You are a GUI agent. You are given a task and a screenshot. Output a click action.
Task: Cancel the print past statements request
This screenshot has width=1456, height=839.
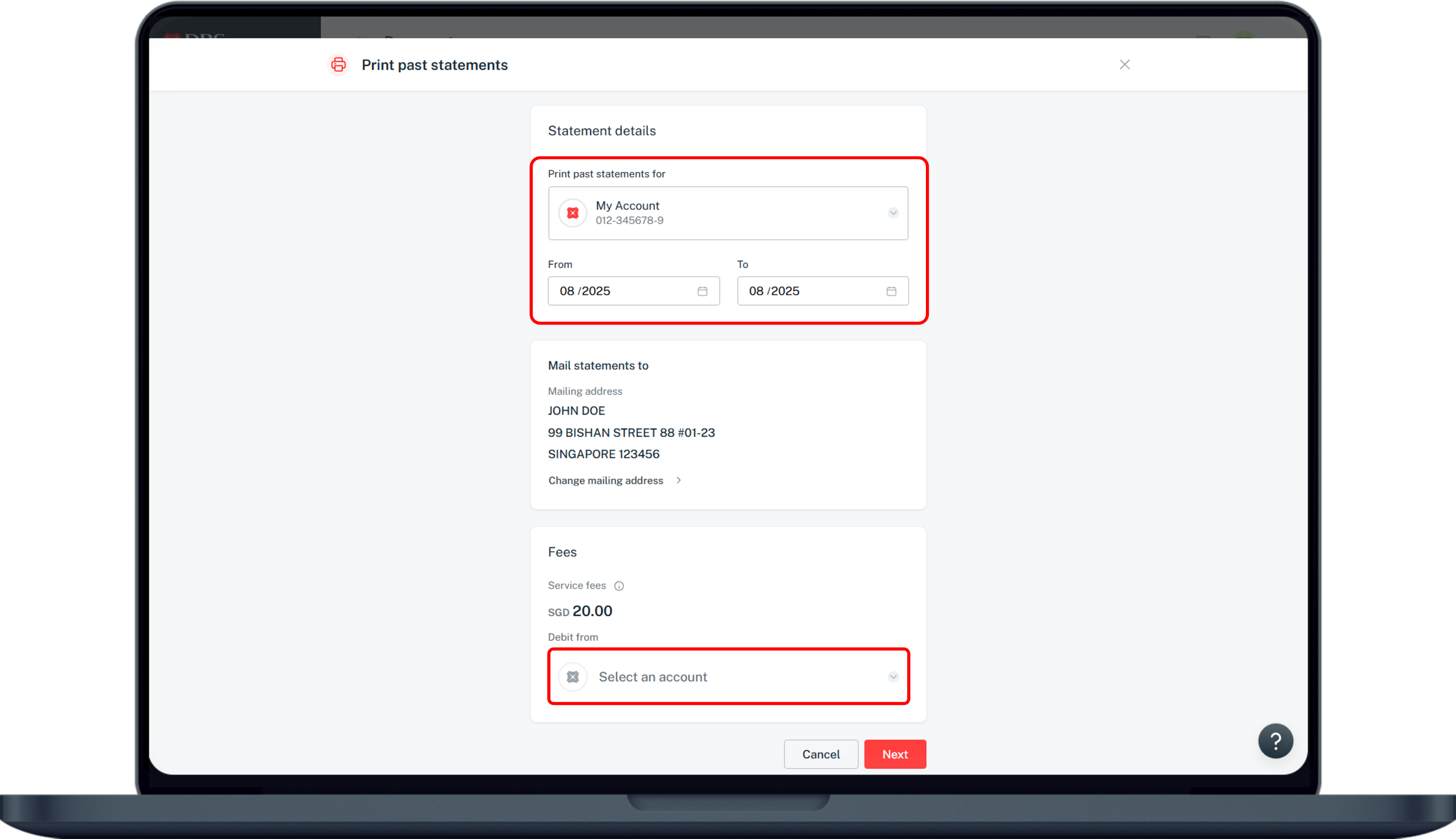click(820, 754)
